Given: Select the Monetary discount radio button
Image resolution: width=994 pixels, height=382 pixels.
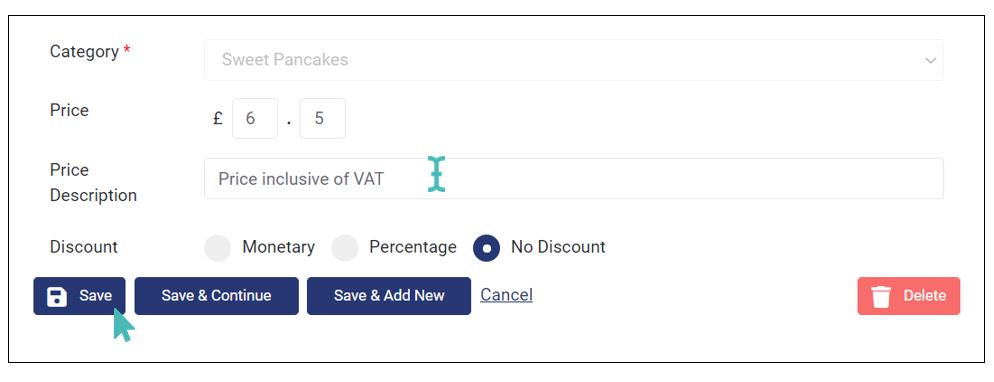Looking at the screenshot, I should [217, 248].
